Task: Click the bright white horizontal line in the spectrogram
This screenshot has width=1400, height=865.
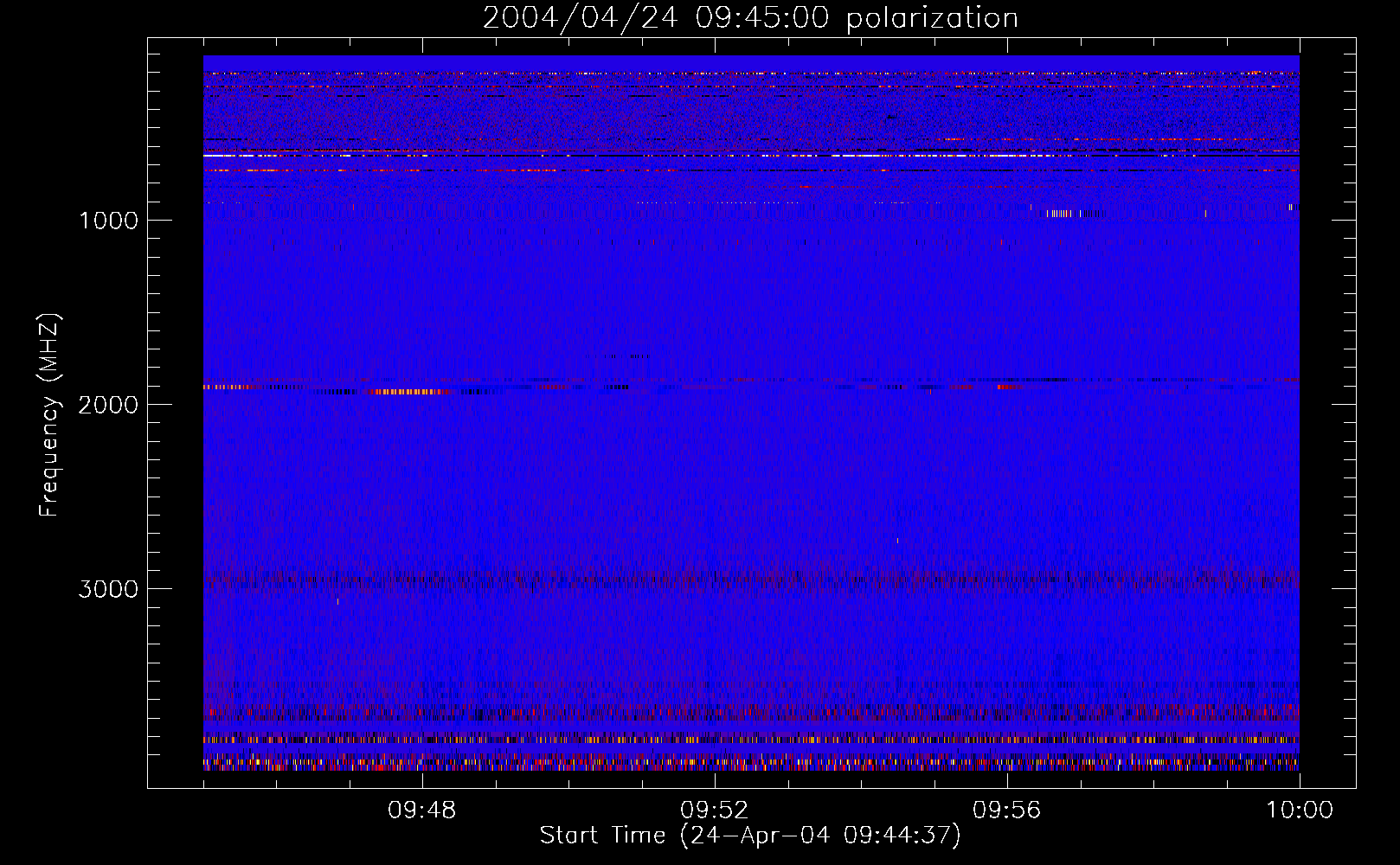Action: (x=750, y=156)
